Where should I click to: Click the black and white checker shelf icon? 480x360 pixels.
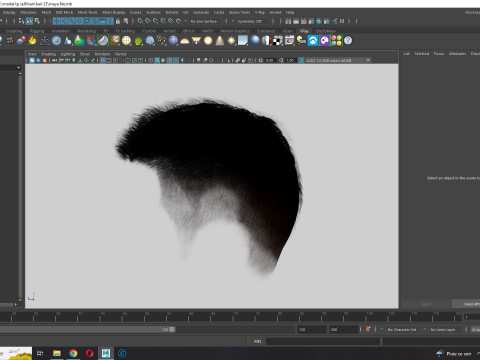click(x=278, y=41)
